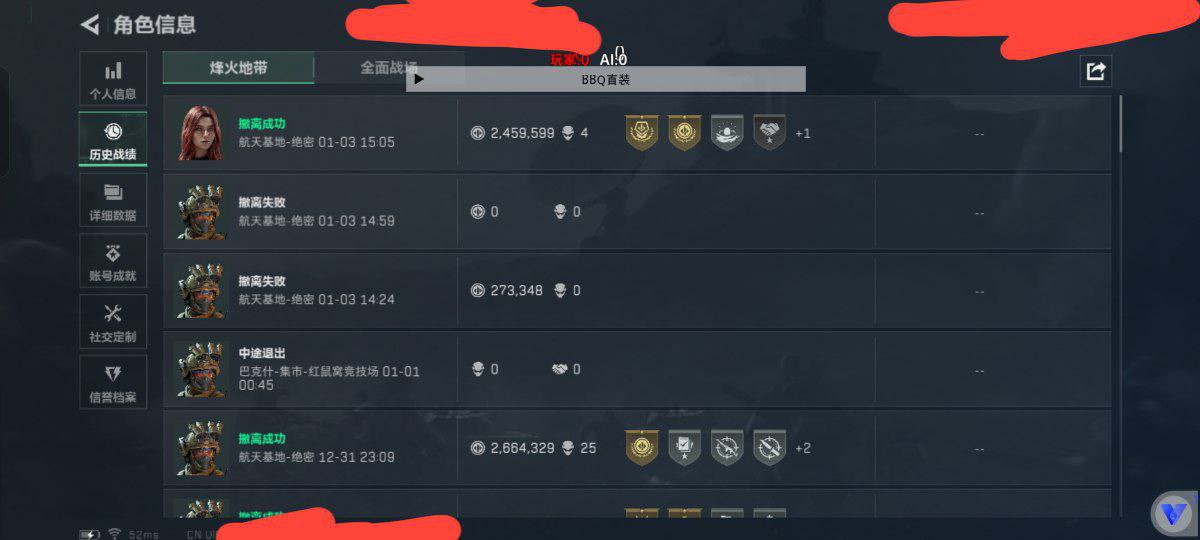Go back using the arrow beside 角色信息
The width and height of the screenshot is (1200, 540).
click(x=90, y=24)
